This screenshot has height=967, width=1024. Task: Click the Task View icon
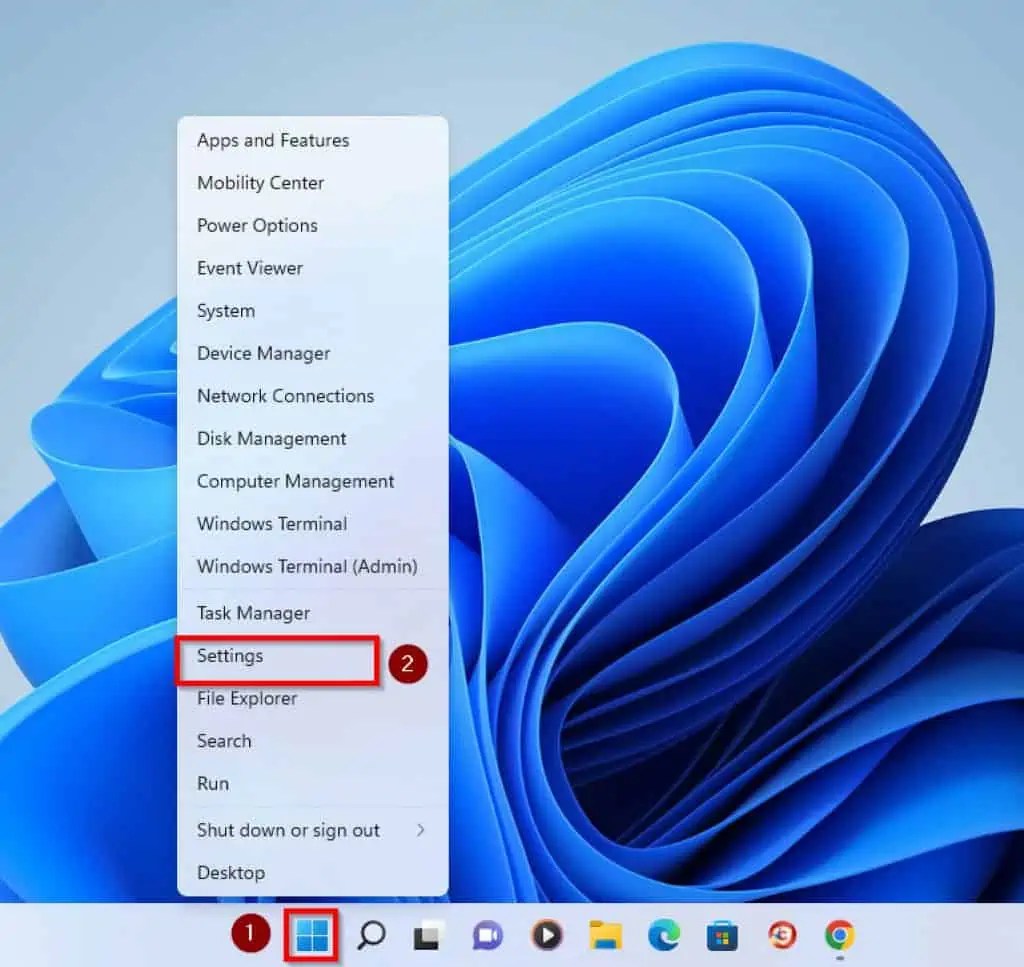pos(428,936)
